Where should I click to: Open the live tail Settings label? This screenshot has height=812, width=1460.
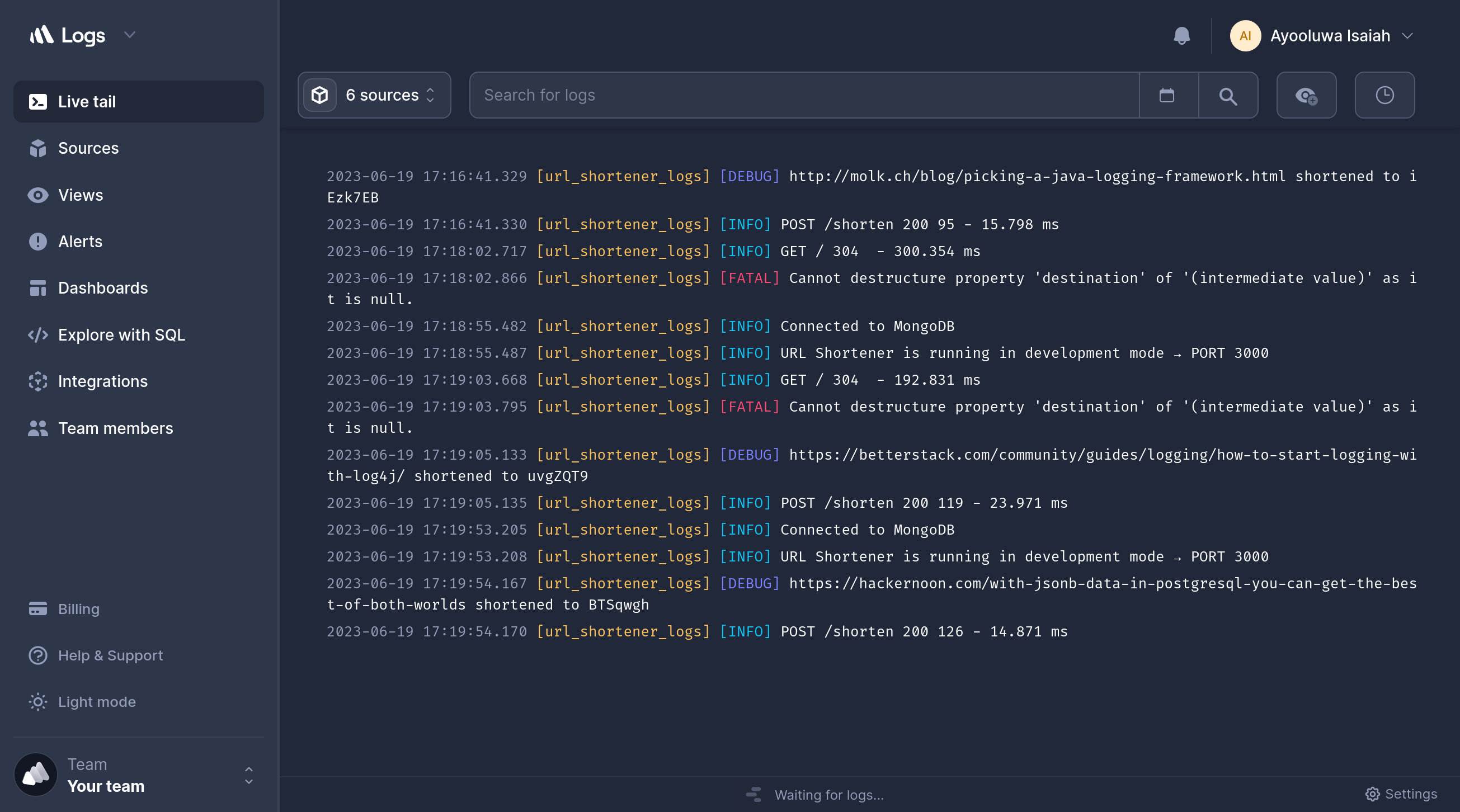pyautogui.click(x=1411, y=794)
